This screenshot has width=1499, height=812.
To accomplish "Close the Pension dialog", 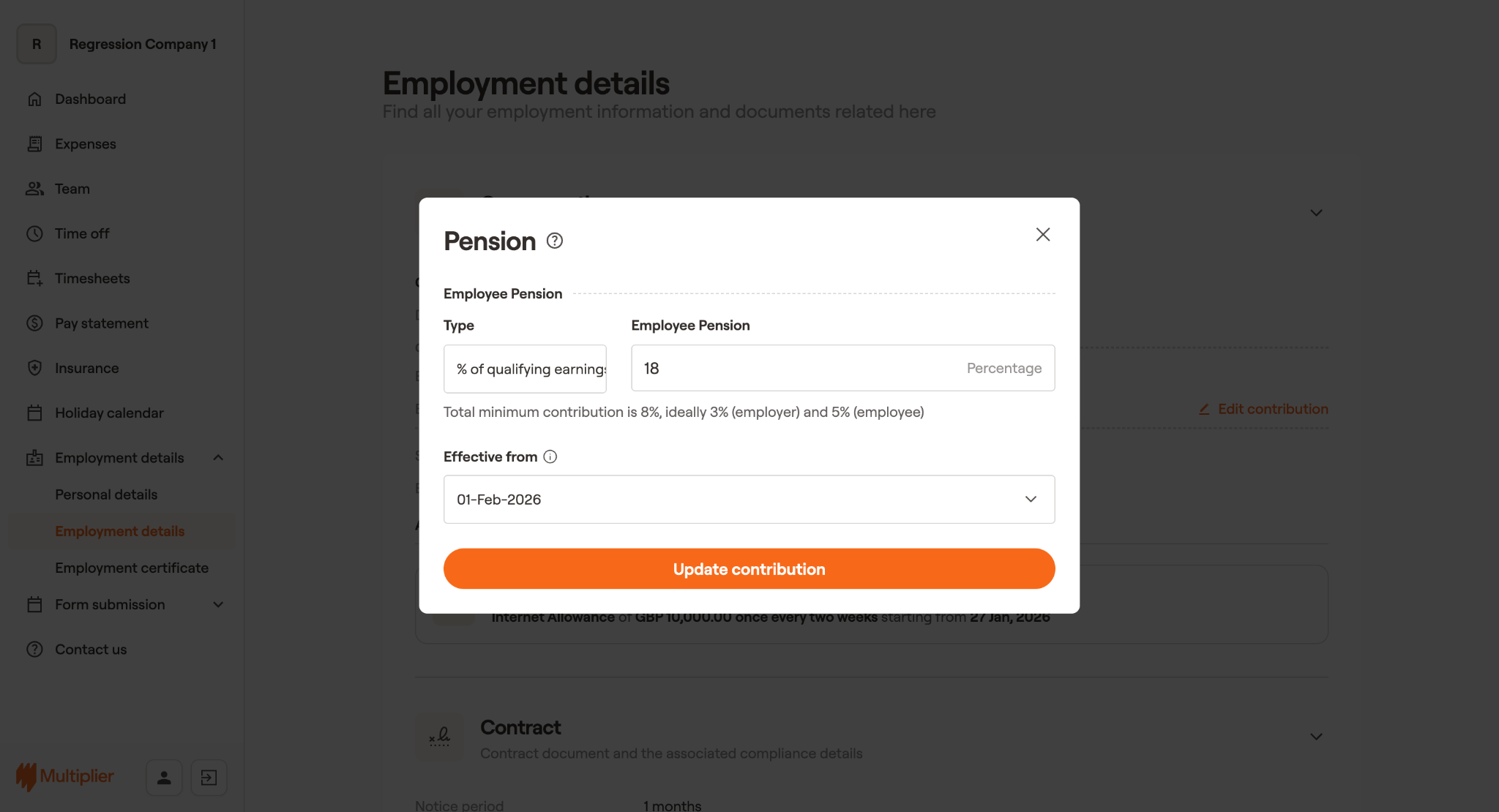I will [x=1043, y=234].
